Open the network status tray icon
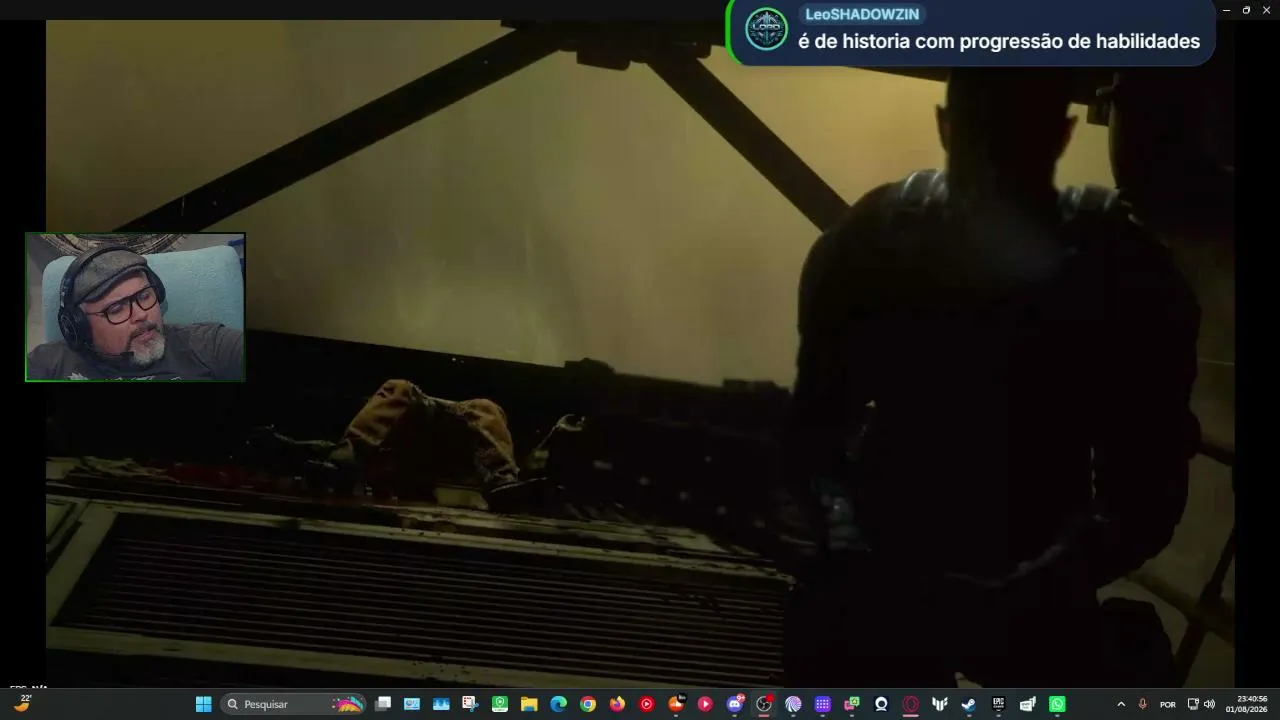1280x720 pixels. click(x=1193, y=704)
